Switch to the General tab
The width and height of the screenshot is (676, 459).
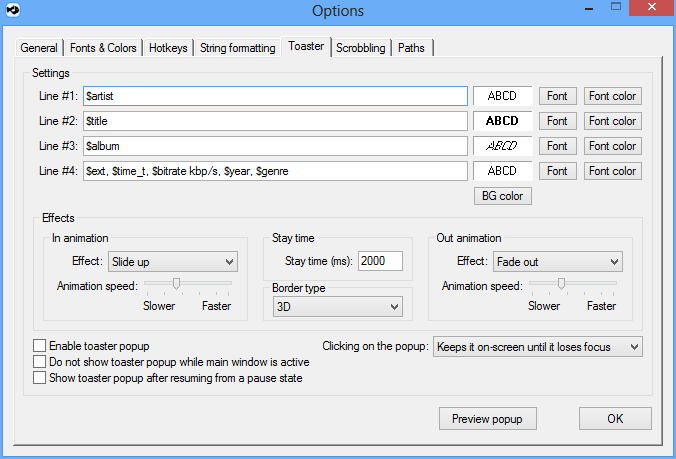[x=39, y=48]
